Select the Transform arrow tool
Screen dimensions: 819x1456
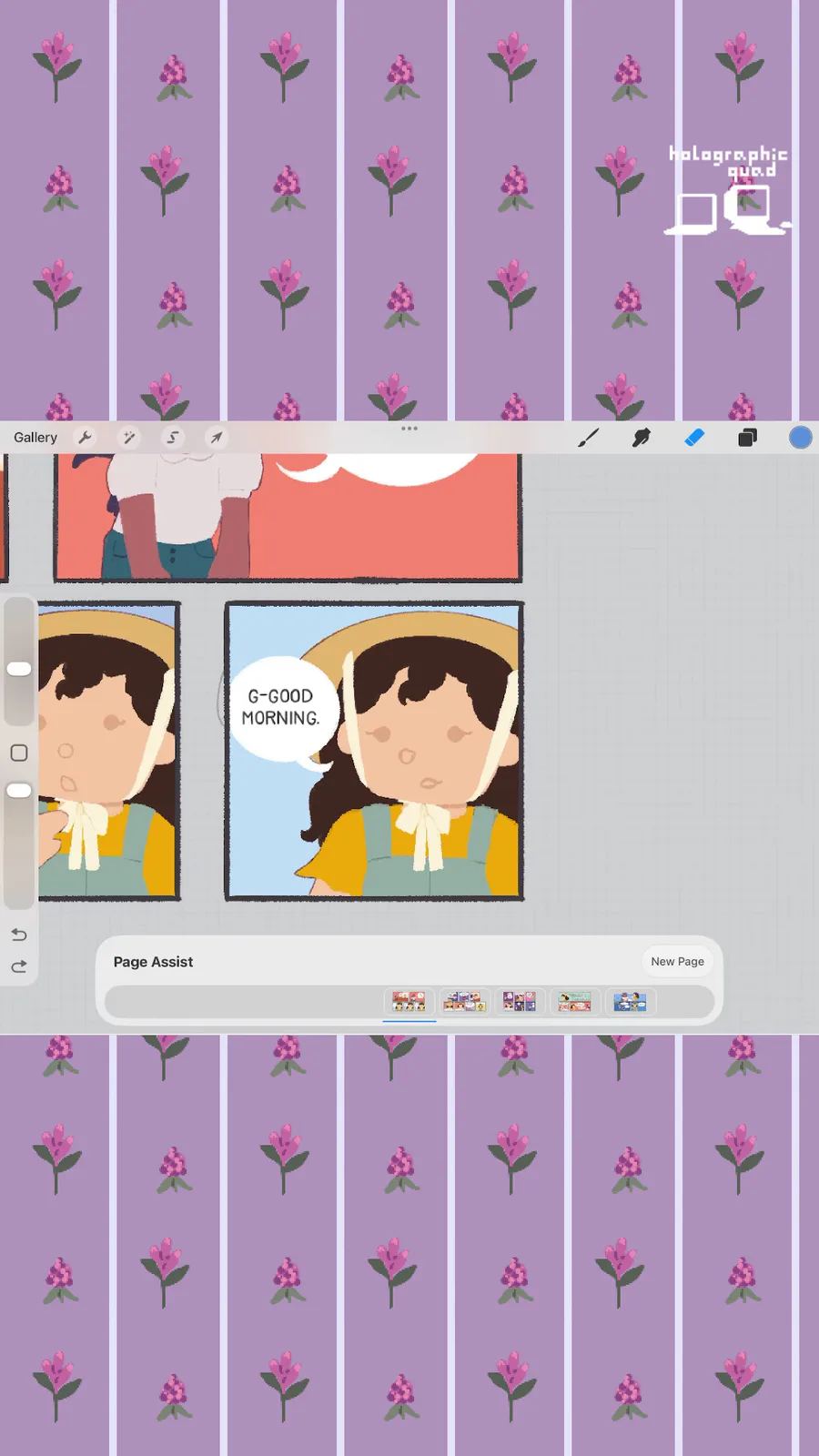[x=216, y=438]
